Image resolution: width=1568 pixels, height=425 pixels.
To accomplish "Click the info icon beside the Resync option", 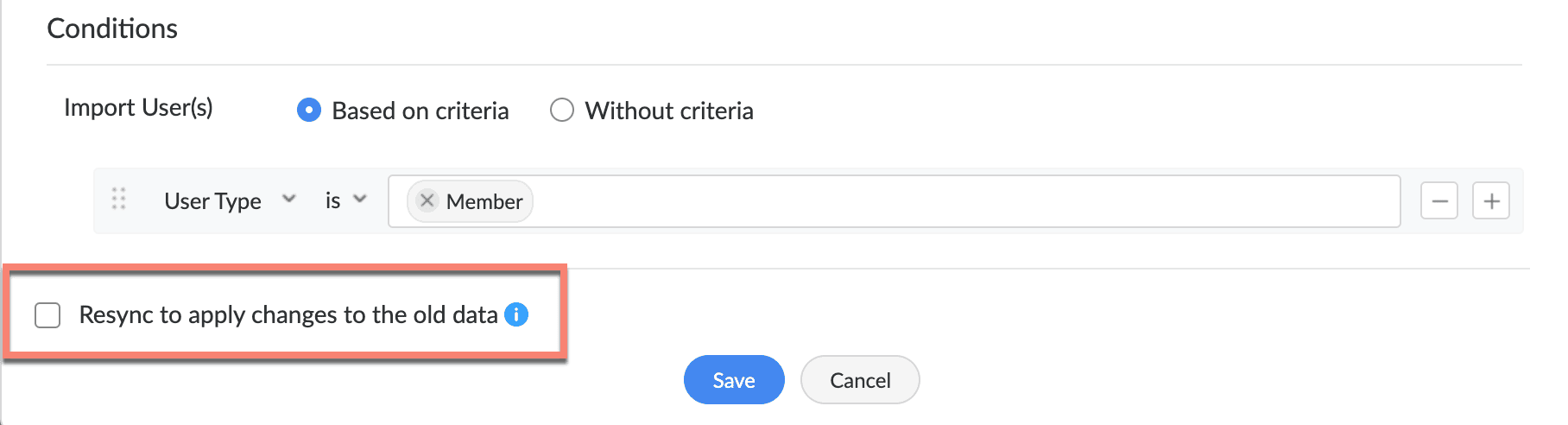I will [516, 314].
